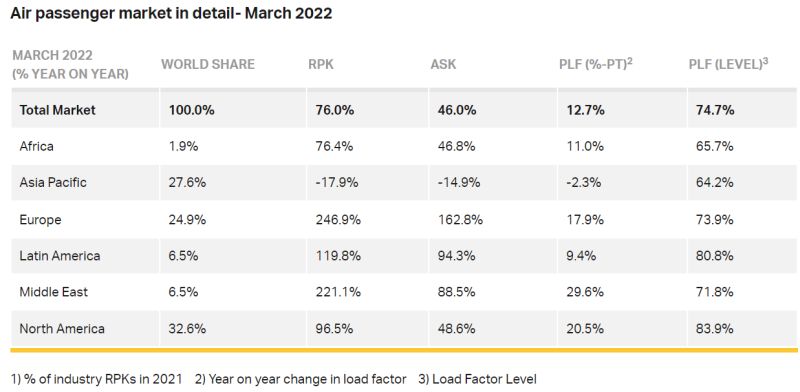The width and height of the screenshot is (800, 392).
Task: Click the PLF (LEVEL) column header
Action: click(729, 64)
